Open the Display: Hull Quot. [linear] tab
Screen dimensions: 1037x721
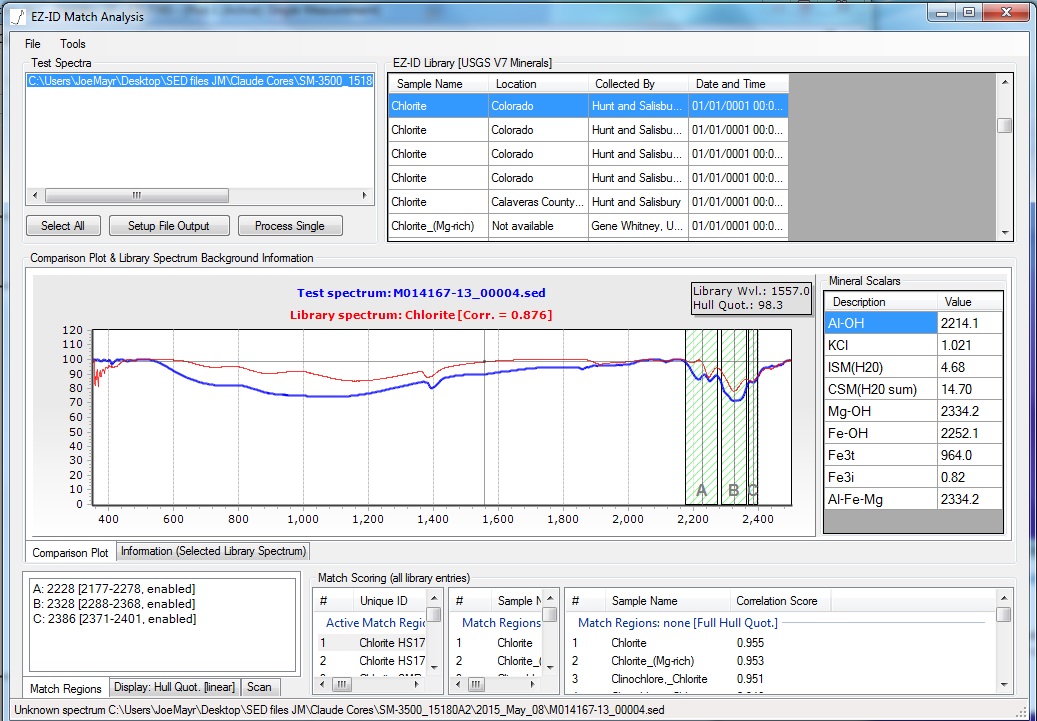point(175,687)
